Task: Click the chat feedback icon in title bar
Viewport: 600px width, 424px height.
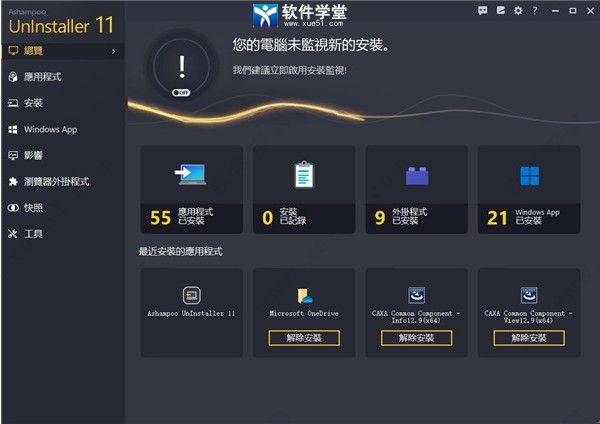Action: coord(483,10)
